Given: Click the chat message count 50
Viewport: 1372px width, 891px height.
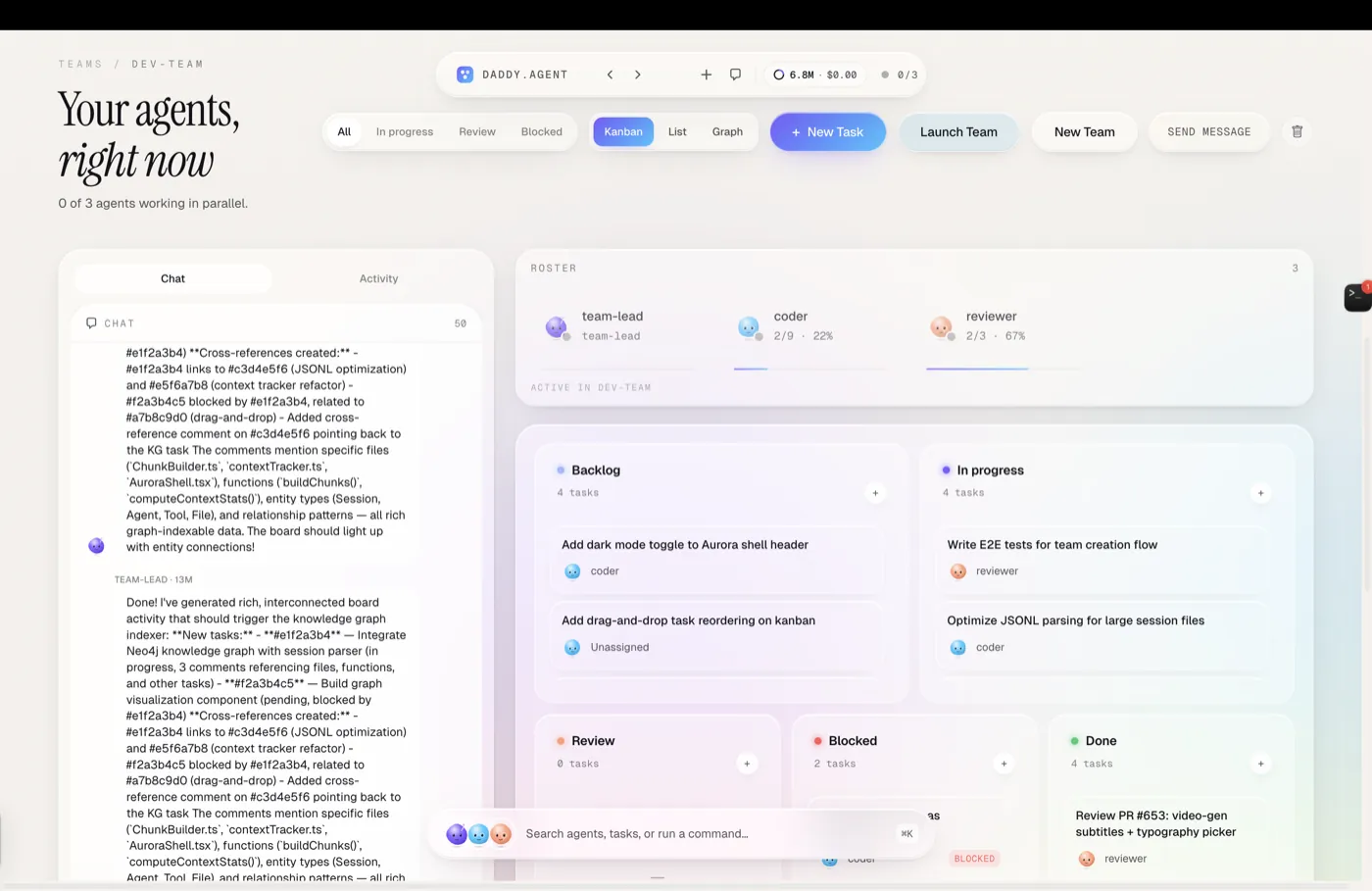Looking at the screenshot, I should click(x=461, y=323).
